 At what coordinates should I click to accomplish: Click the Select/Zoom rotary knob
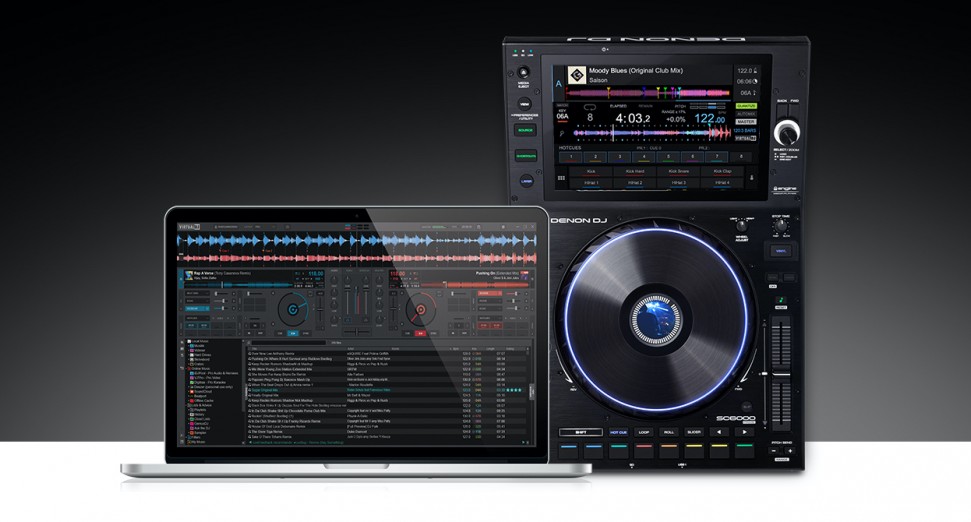787,133
